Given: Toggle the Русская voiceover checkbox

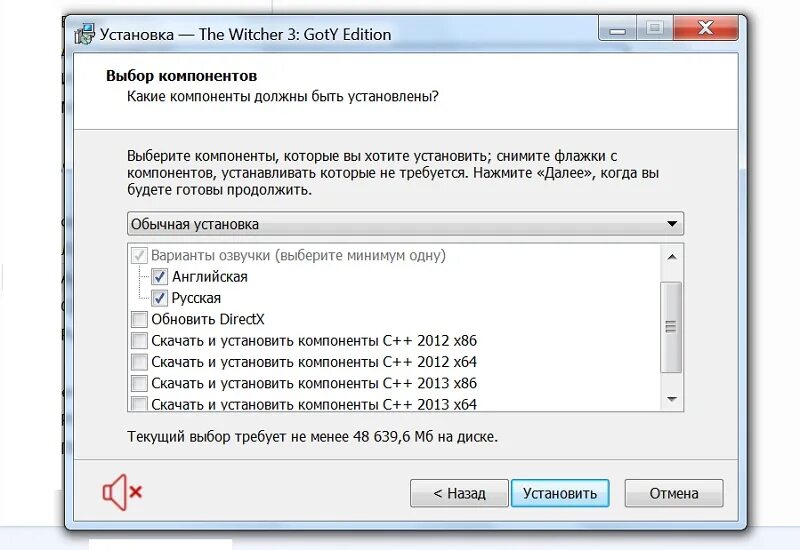Looking at the screenshot, I should point(159,298).
